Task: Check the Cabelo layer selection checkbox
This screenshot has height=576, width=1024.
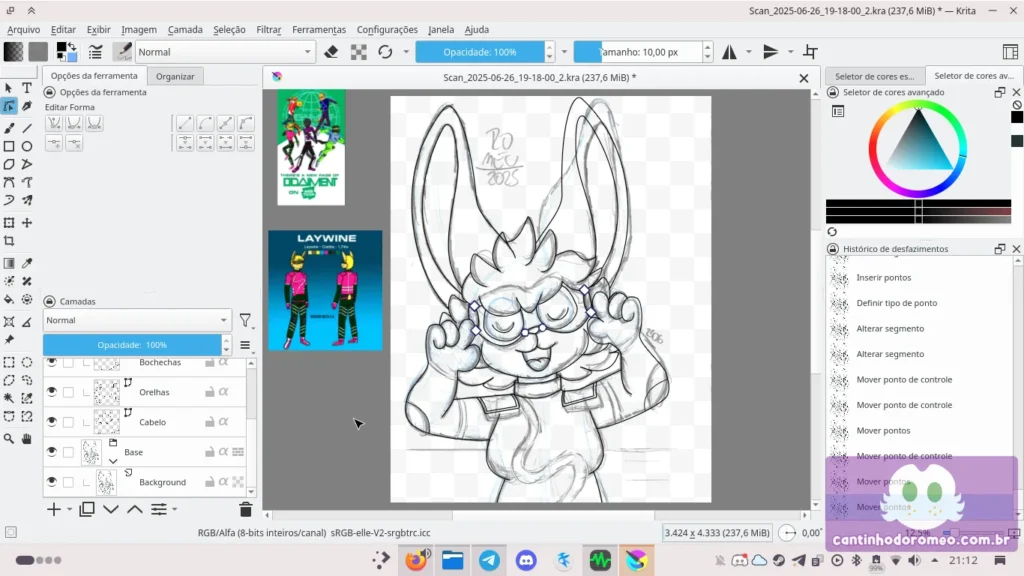Action: [69, 422]
